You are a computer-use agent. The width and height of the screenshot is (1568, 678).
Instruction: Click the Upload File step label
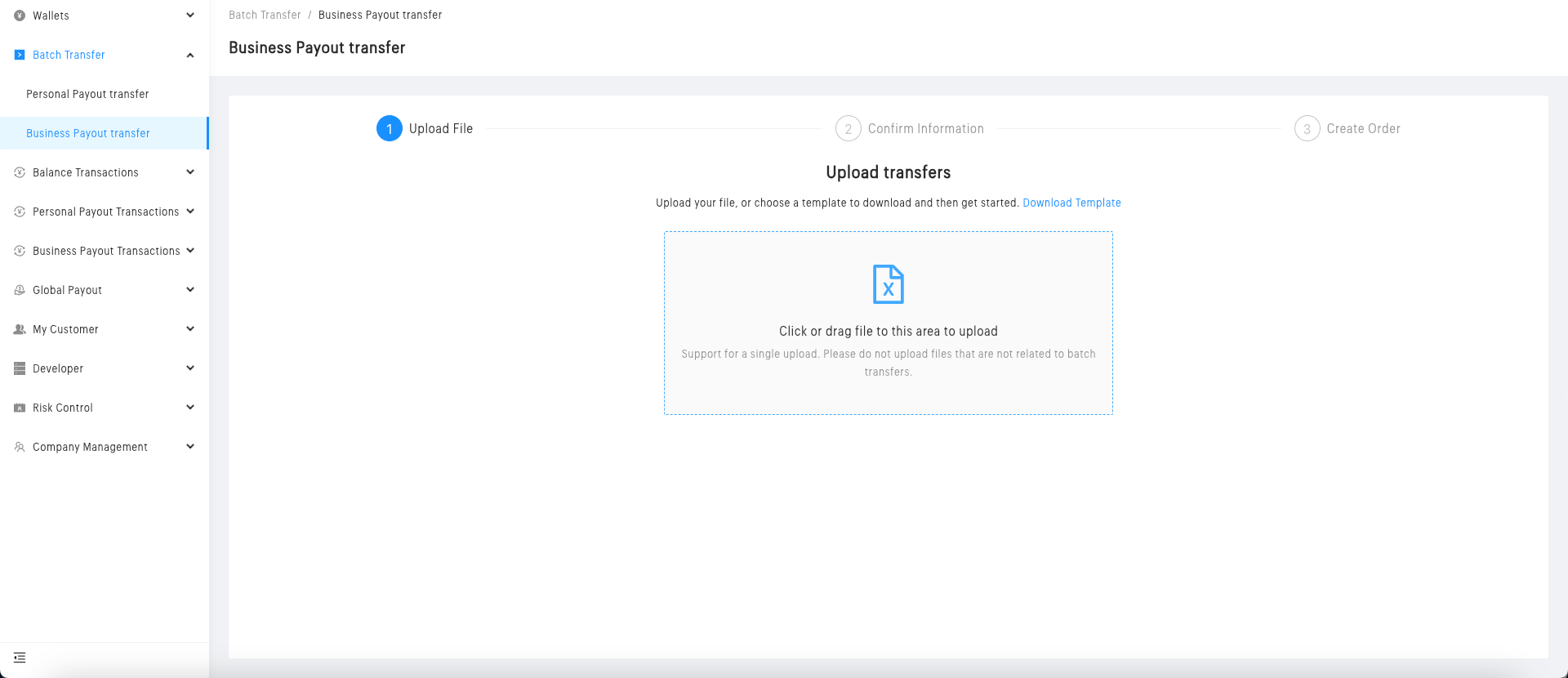[x=441, y=128]
